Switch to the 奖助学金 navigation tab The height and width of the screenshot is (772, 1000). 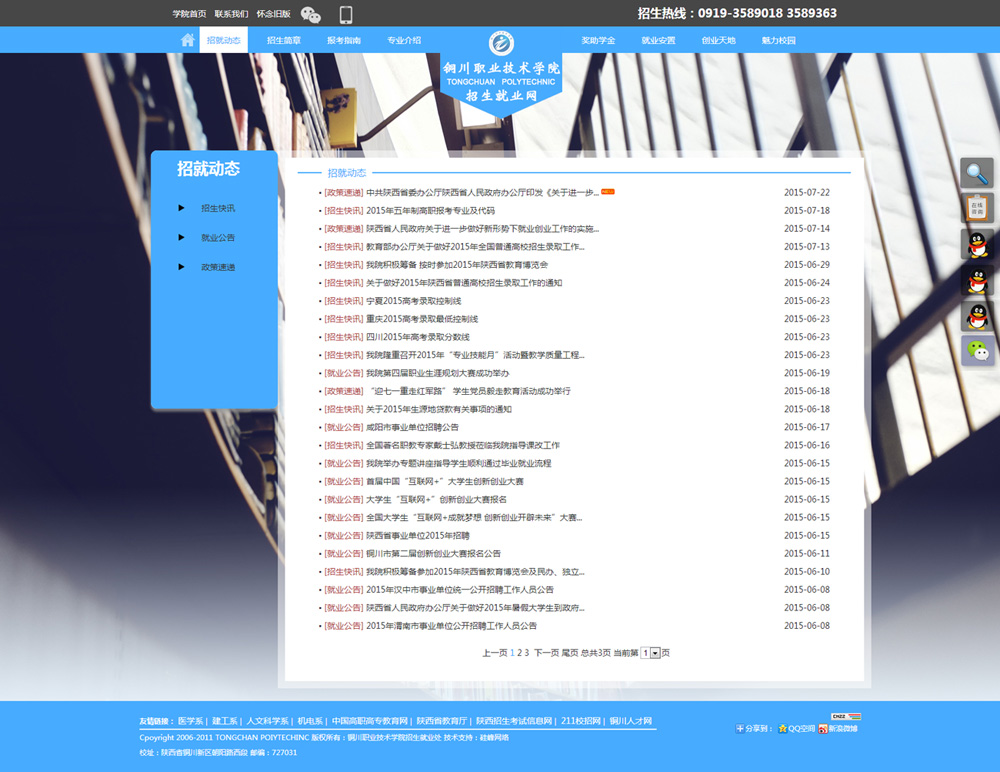coord(598,40)
